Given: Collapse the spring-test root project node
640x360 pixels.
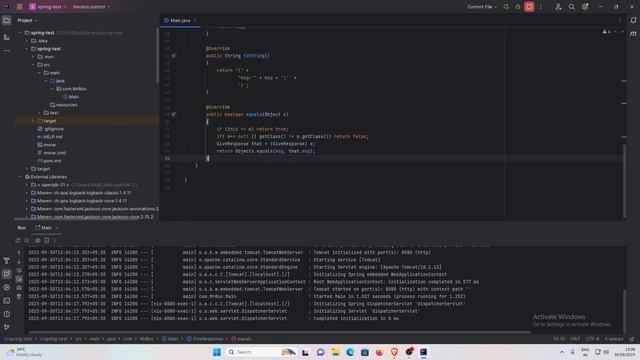Looking at the screenshot, I should pyautogui.click(x=20, y=33).
